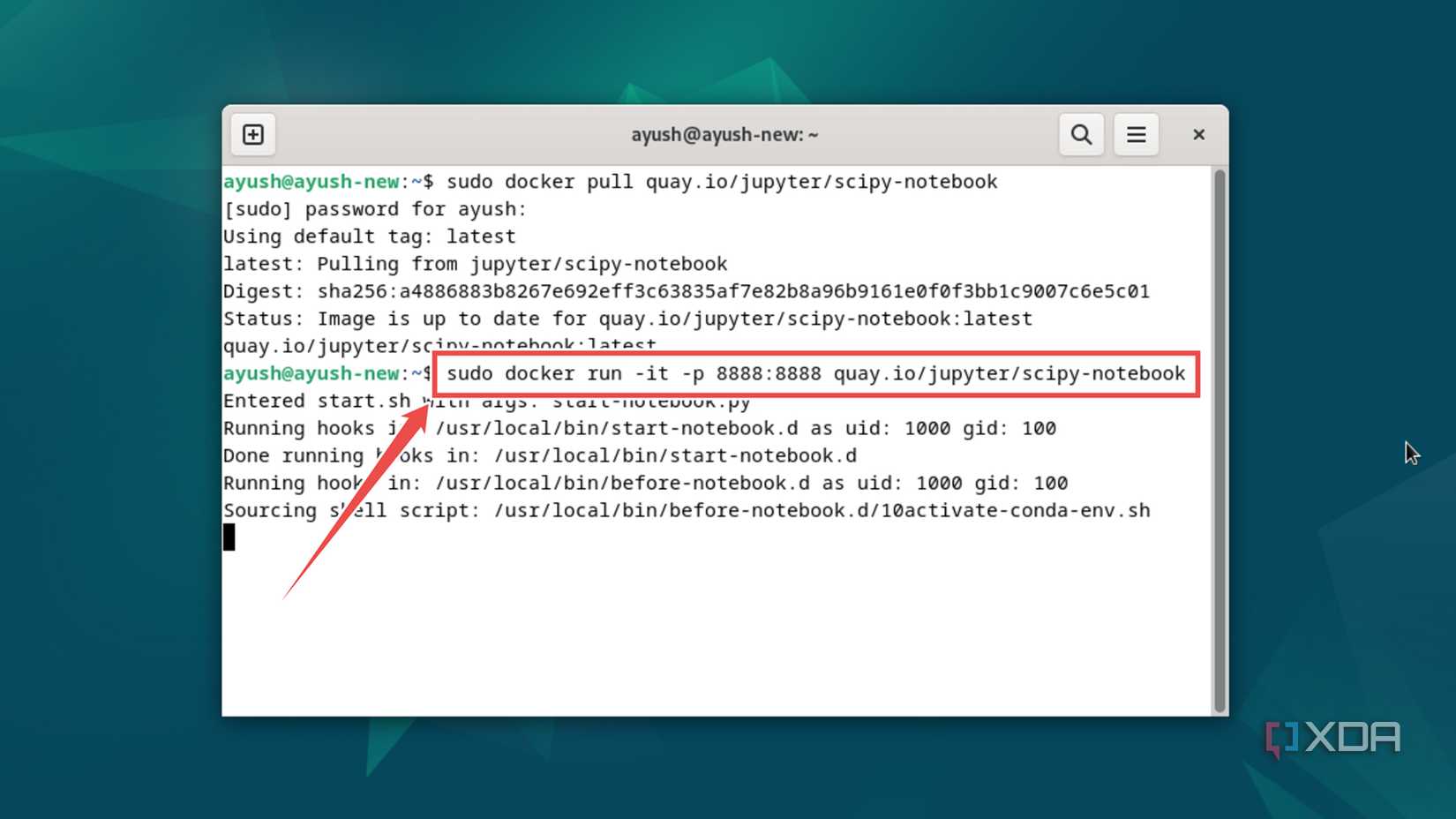Open a new terminal tab with the plus icon
Screen dimensions: 1456x819
click(252, 134)
